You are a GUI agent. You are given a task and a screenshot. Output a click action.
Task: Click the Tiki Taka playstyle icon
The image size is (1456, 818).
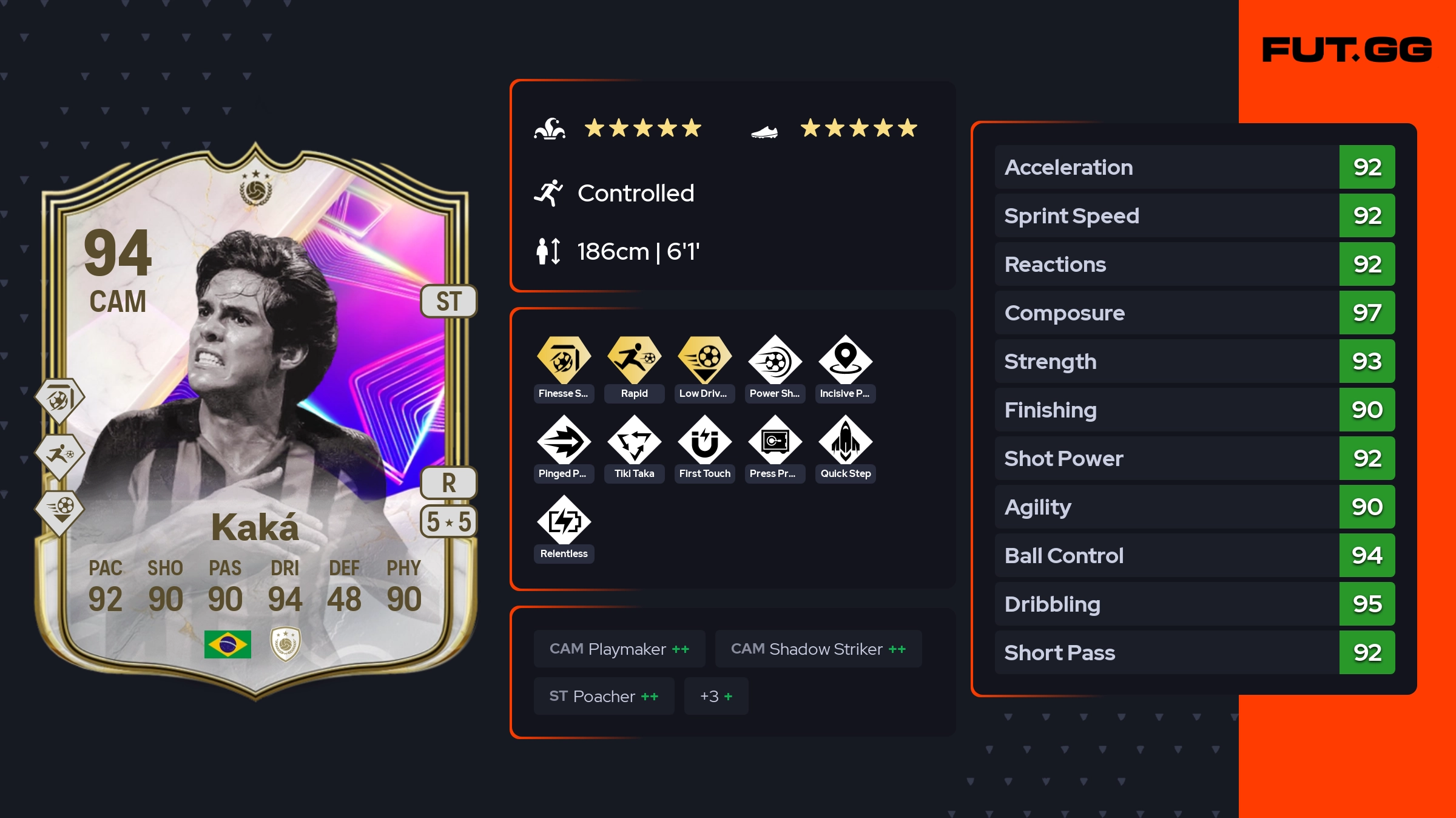pos(634,440)
